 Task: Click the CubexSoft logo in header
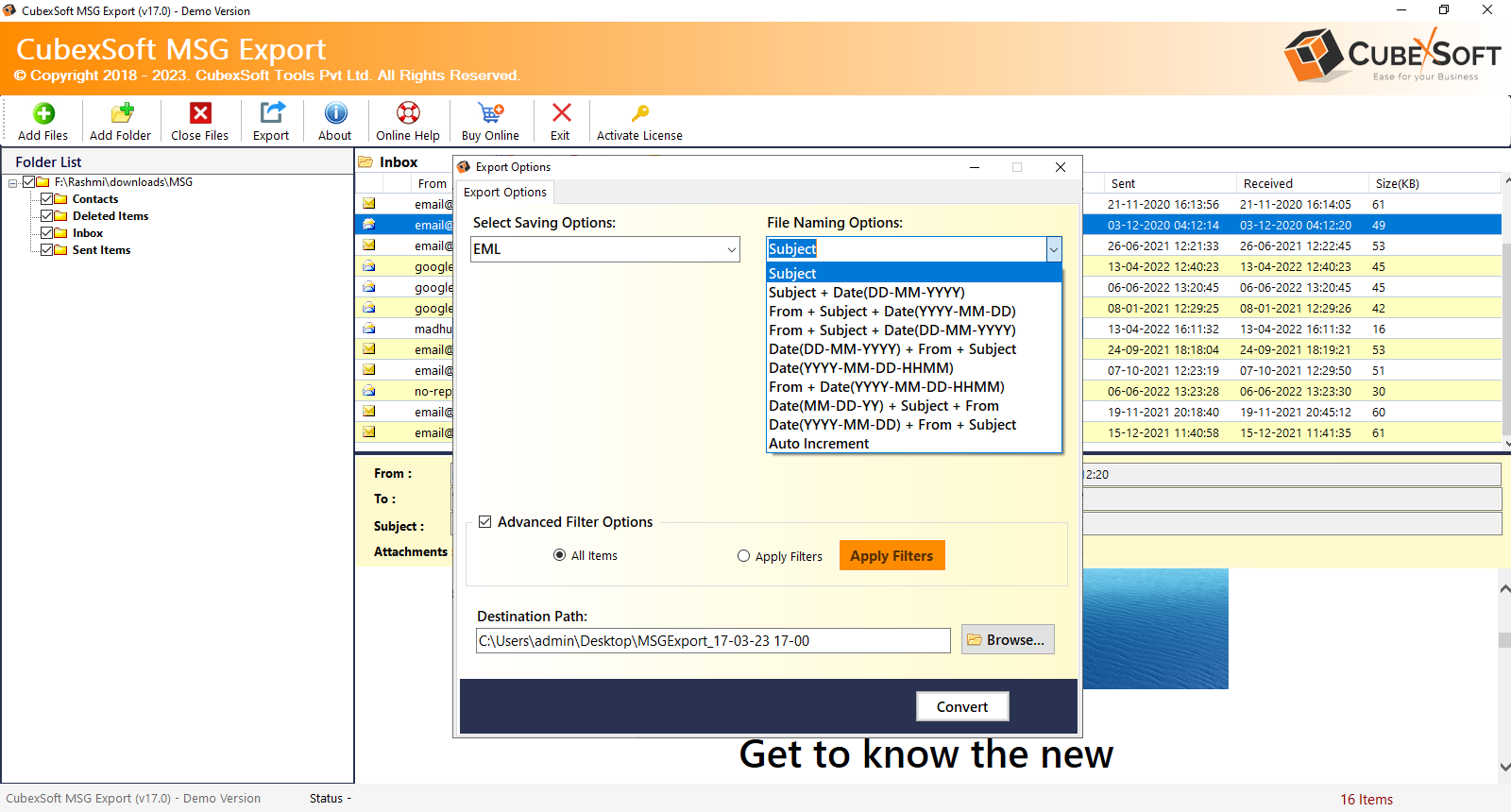[x=1392, y=55]
